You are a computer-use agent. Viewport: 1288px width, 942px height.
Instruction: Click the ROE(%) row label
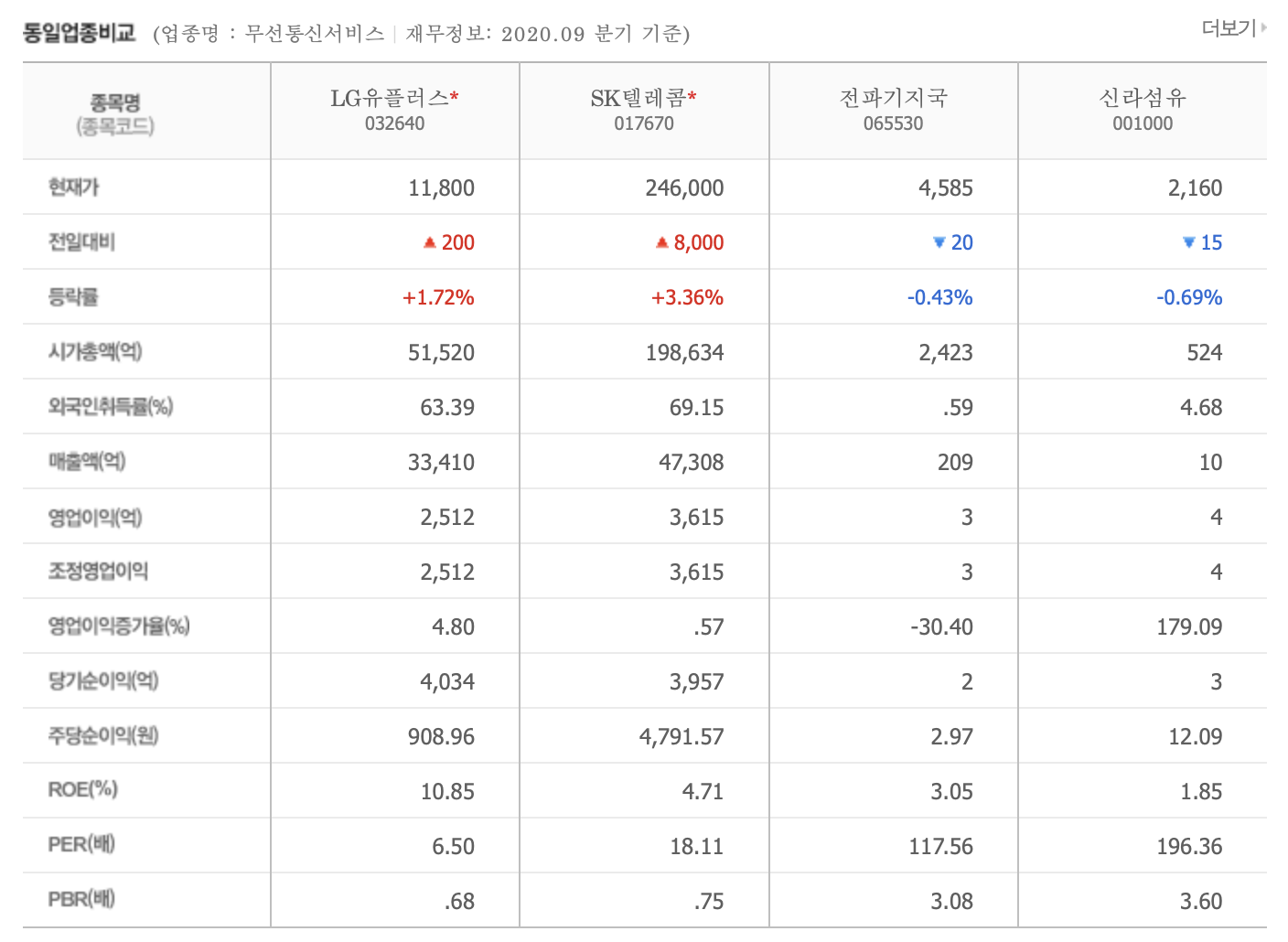83,789
